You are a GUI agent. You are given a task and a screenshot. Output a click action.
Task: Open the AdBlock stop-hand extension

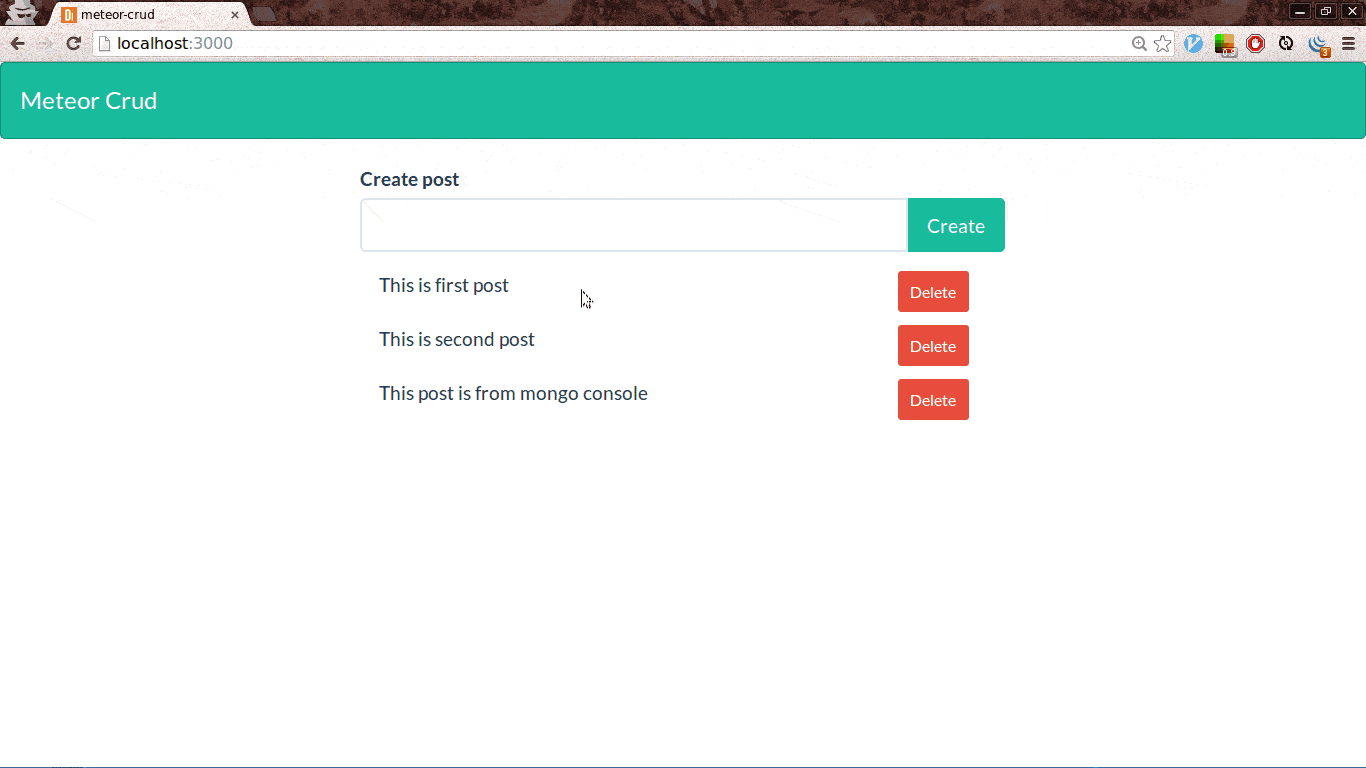pyautogui.click(x=1256, y=43)
